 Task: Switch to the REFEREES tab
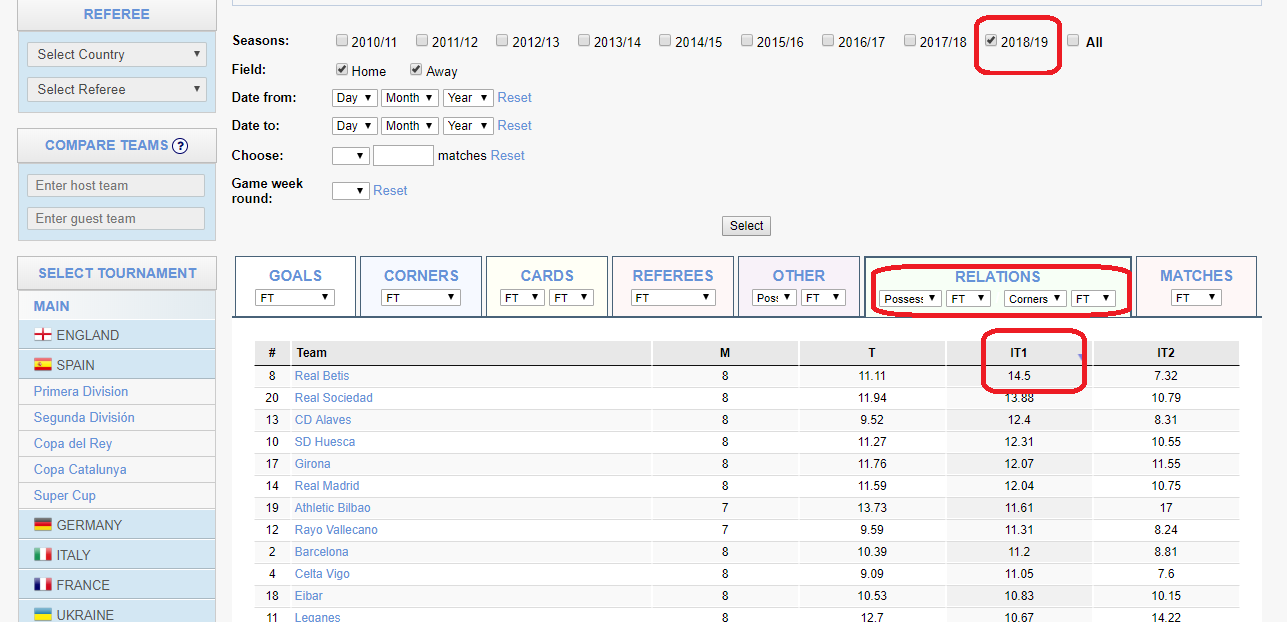[673, 275]
